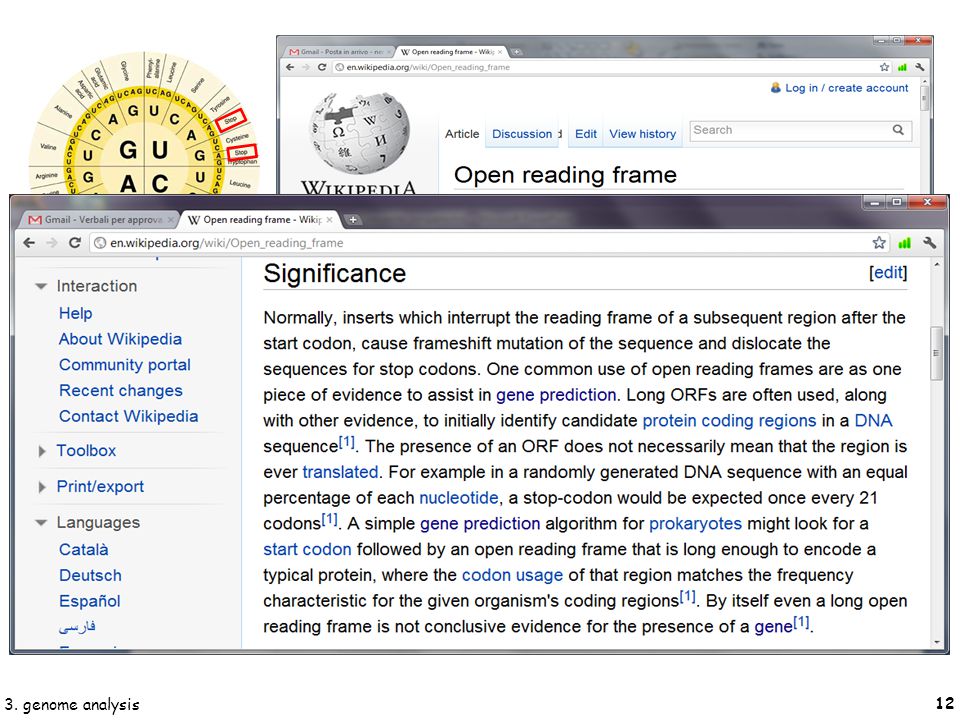Collapse the Languages sidebar section

pos(41,522)
